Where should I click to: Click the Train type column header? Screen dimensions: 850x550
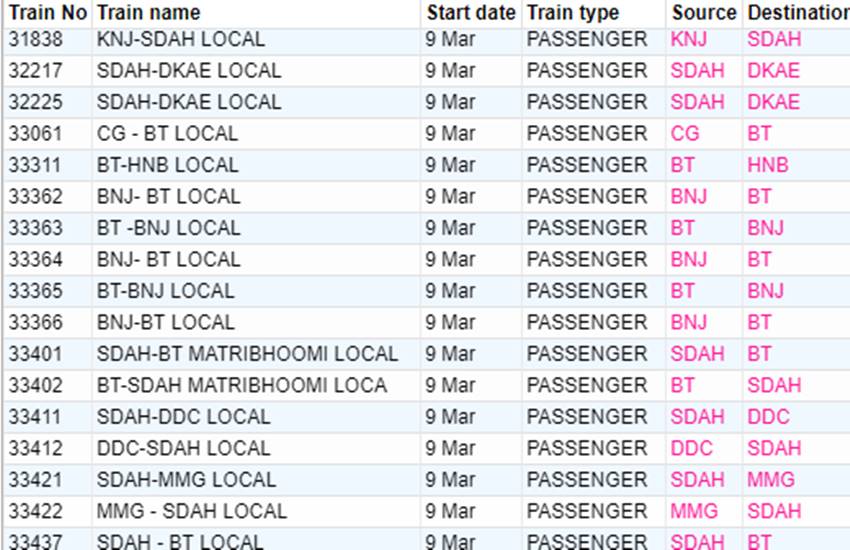click(573, 13)
